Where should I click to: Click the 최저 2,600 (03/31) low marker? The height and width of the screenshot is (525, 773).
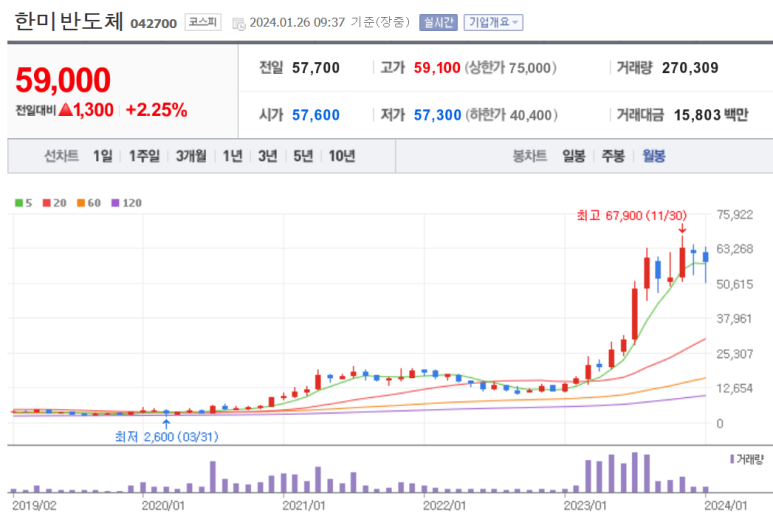(x=167, y=437)
